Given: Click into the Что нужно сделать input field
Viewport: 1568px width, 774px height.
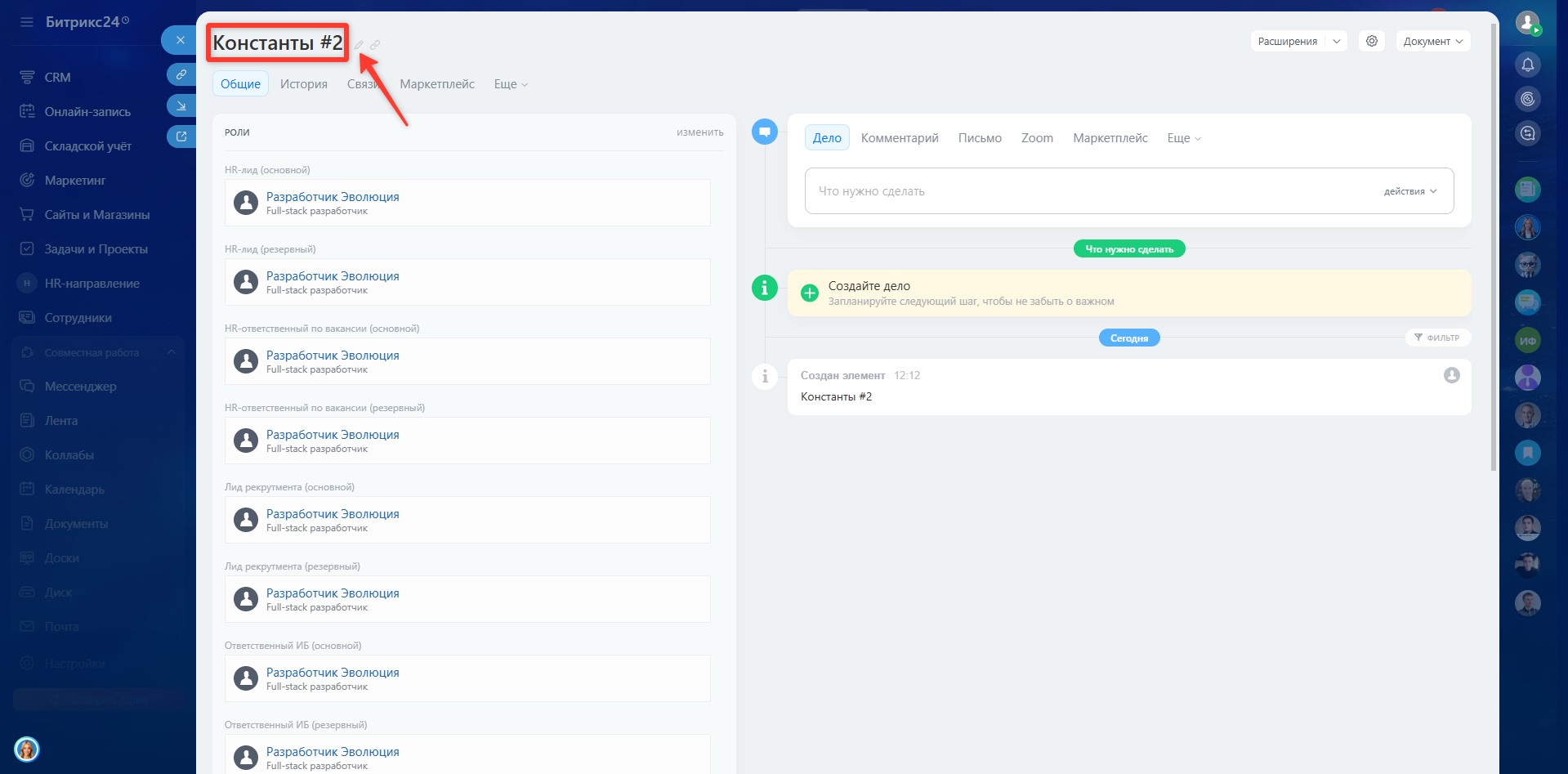Looking at the screenshot, I should (x=1087, y=191).
